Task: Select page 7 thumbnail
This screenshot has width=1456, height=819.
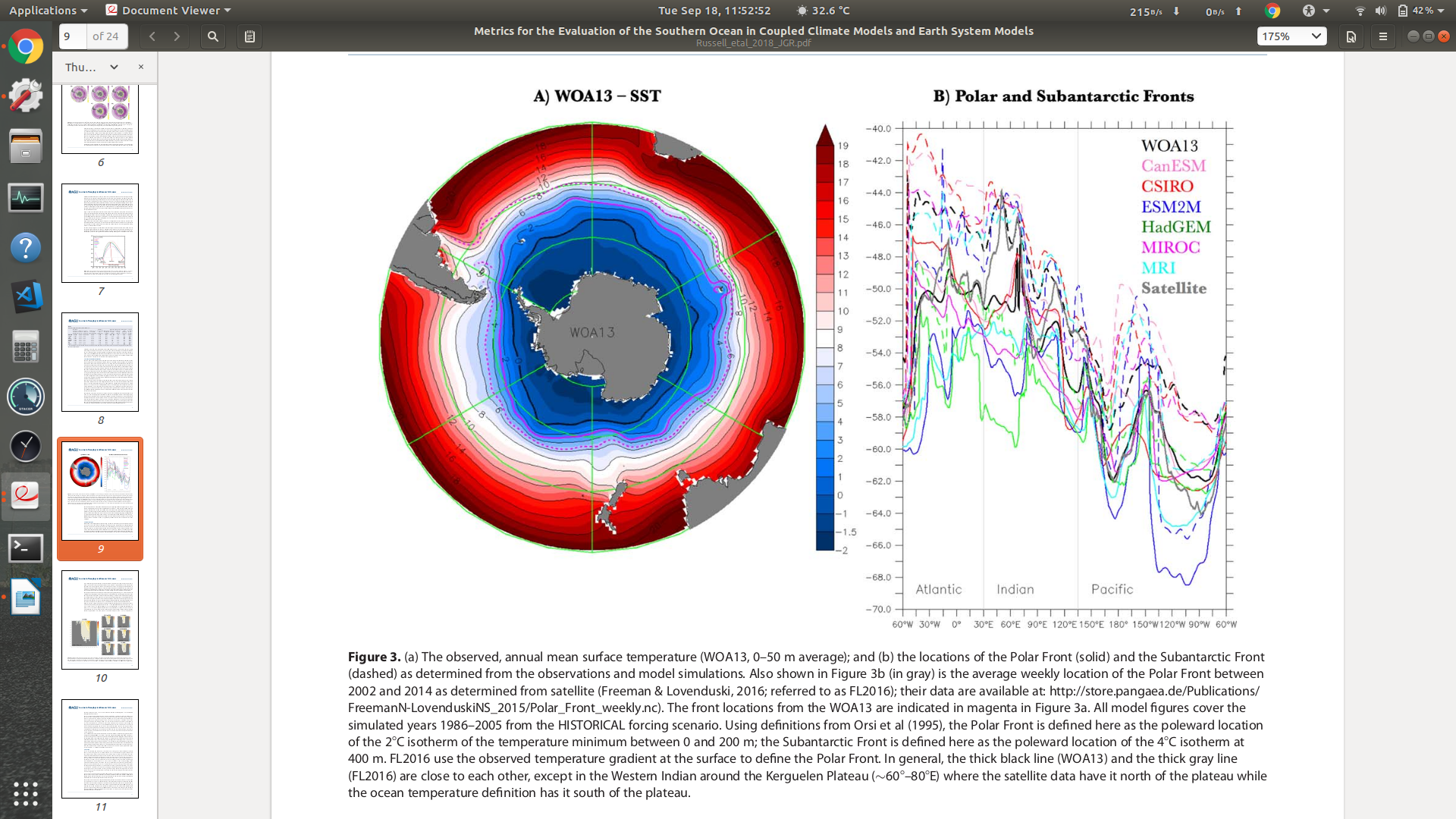Action: pos(100,233)
